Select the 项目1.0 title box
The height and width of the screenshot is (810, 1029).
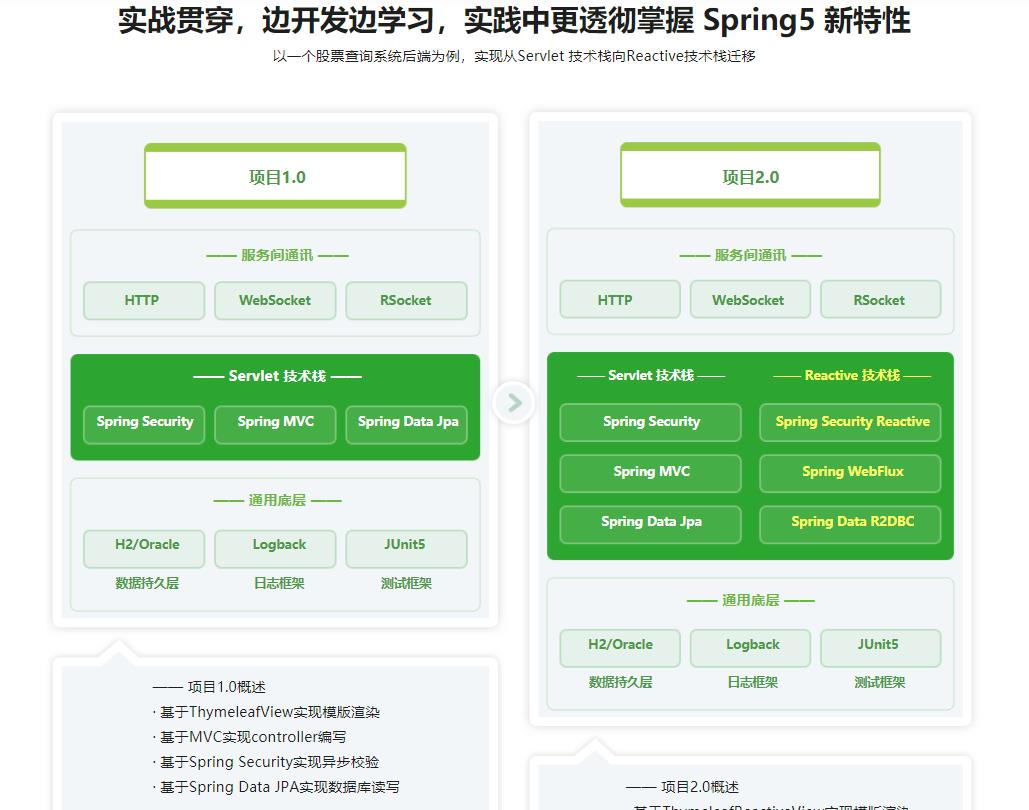275,177
